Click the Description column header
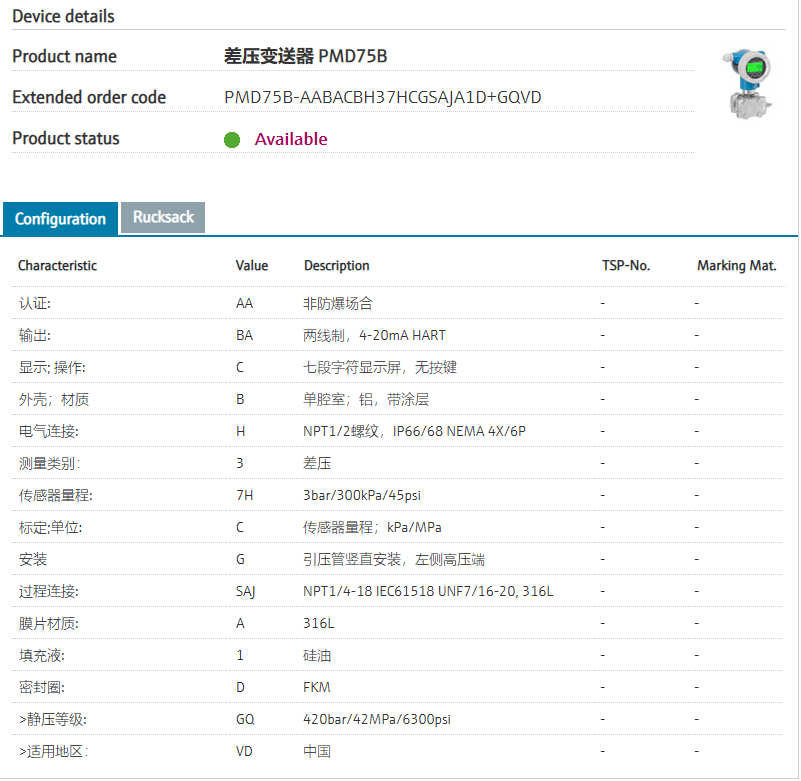This screenshot has width=801, height=781. (x=337, y=266)
